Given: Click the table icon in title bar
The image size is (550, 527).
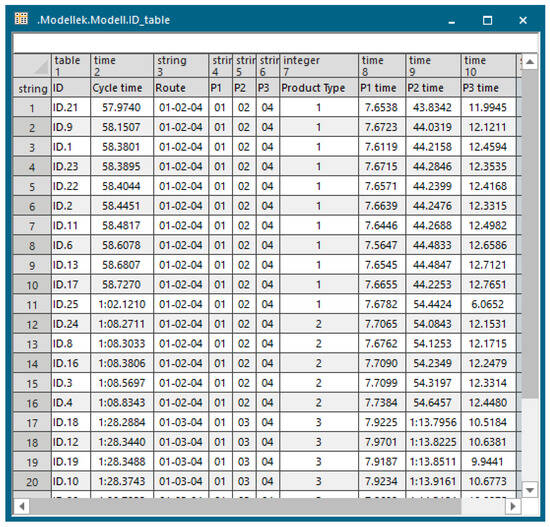Looking at the screenshot, I should tap(21, 19).
